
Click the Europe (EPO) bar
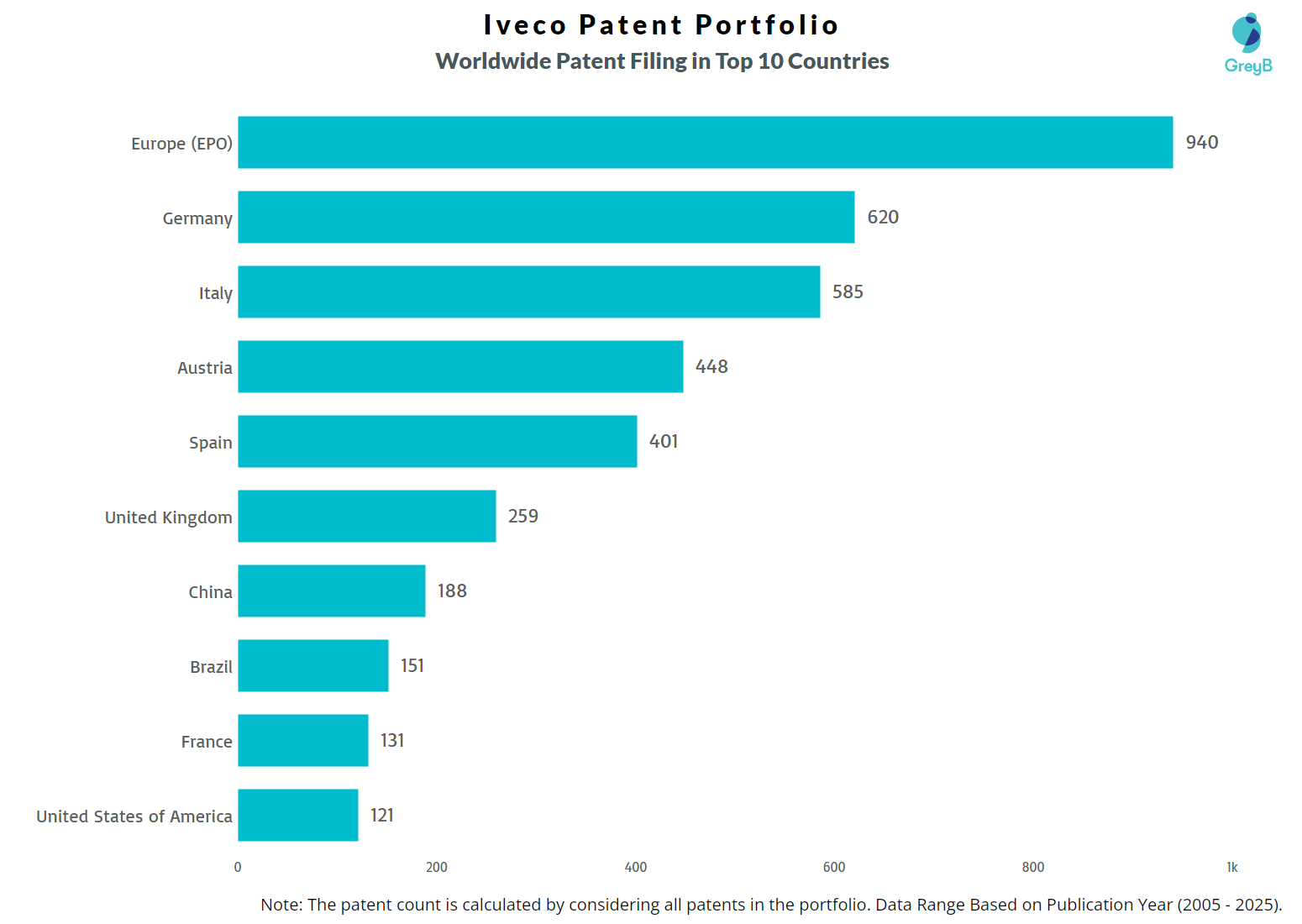click(705, 142)
